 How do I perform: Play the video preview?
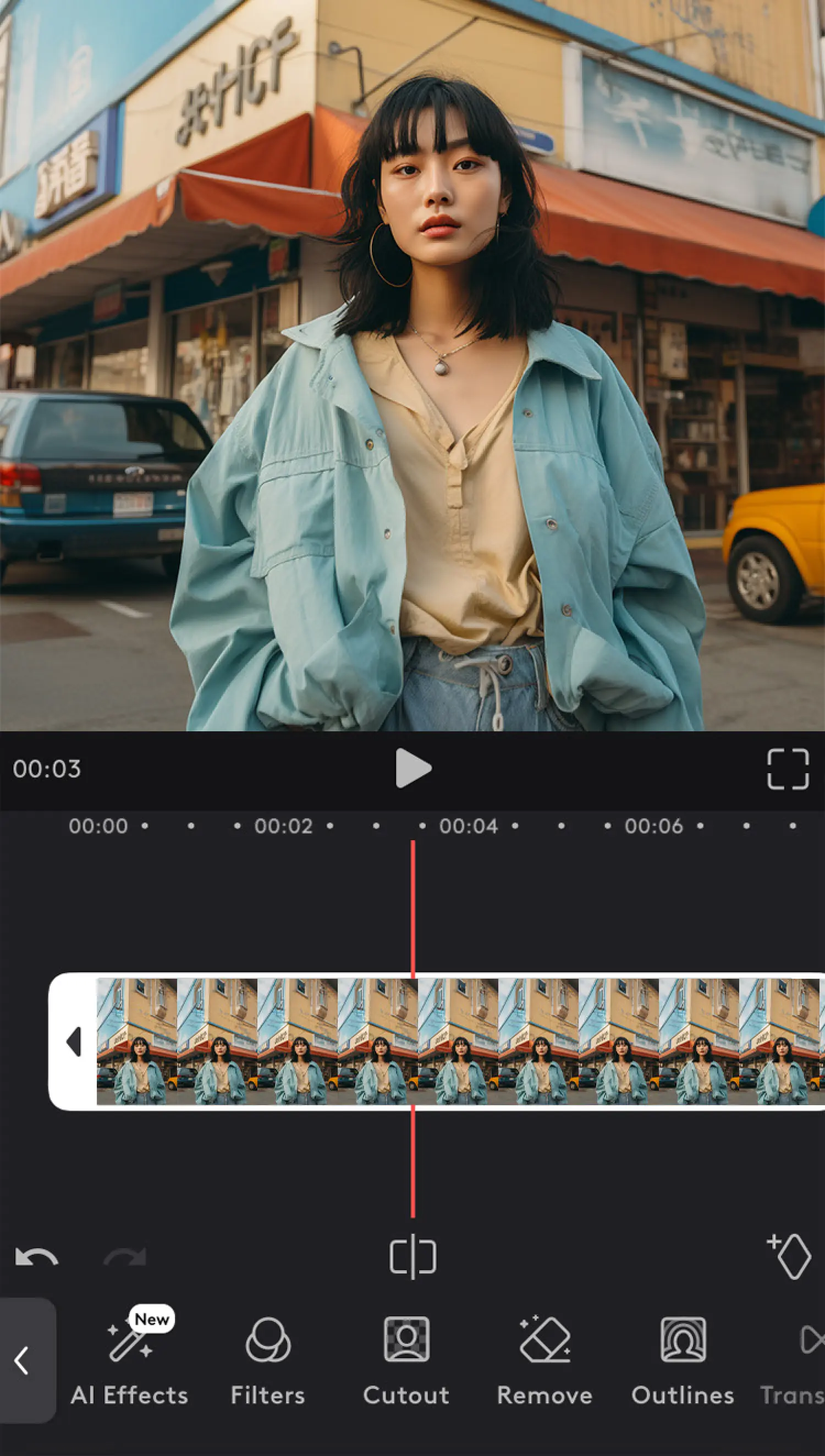[x=413, y=768]
